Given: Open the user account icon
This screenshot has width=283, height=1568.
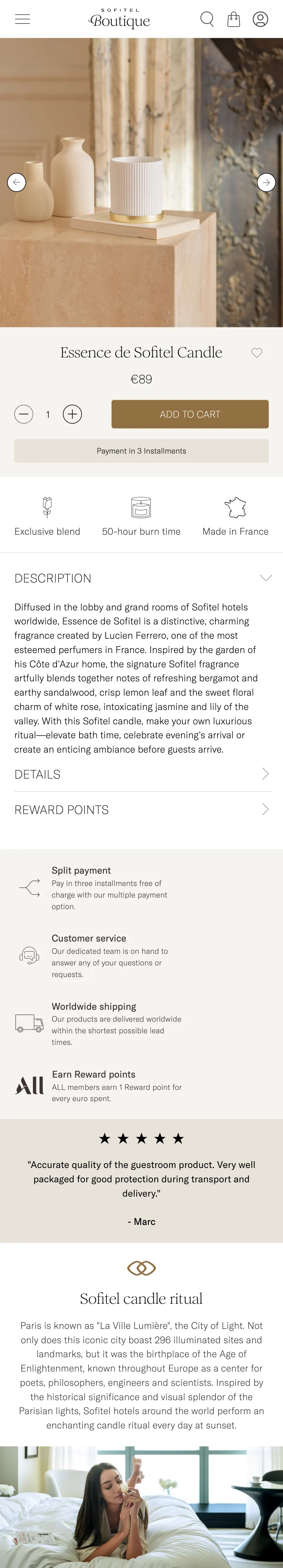Looking at the screenshot, I should pyautogui.click(x=260, y=19).
